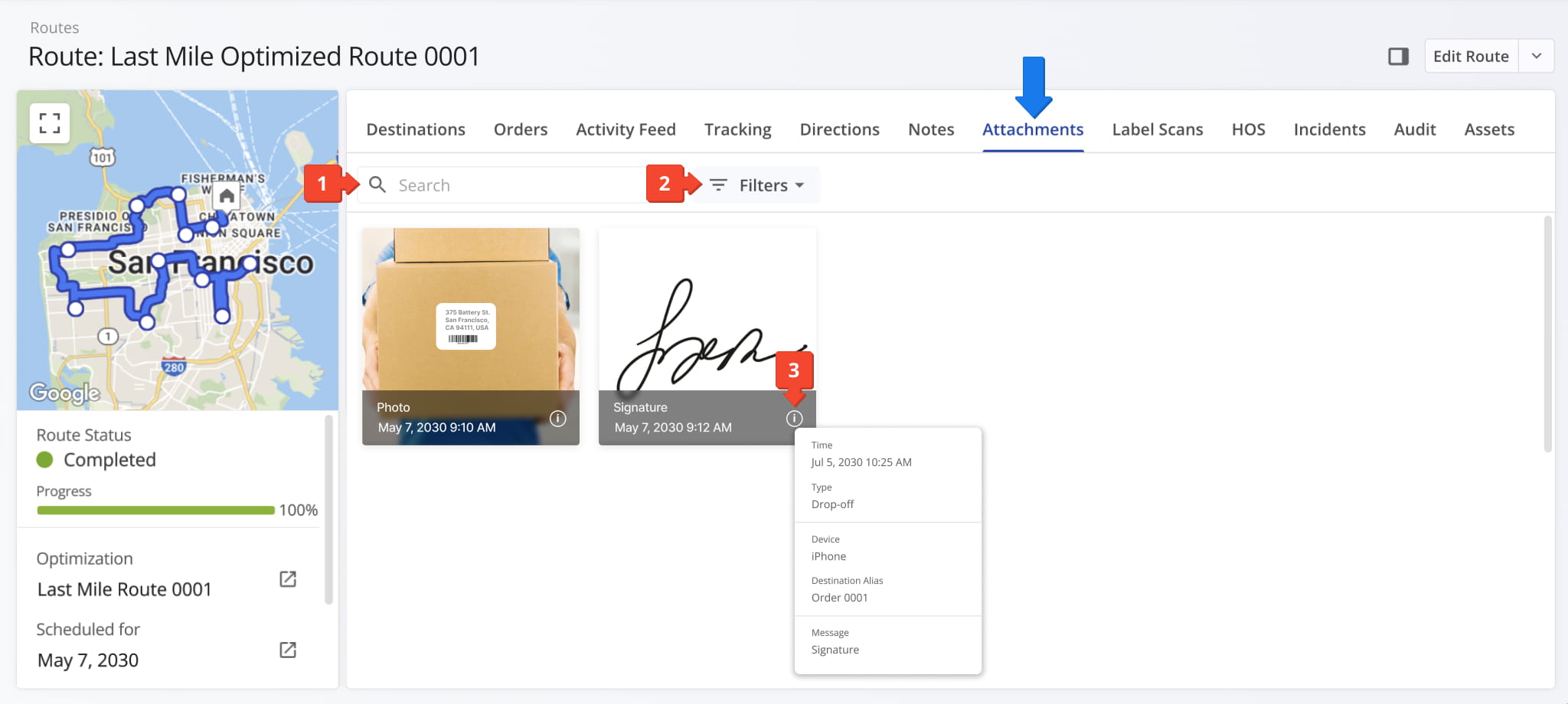Switch to the HOS tab
The width and height of the screenshot is (1568, 704).
click(1248, 129)
